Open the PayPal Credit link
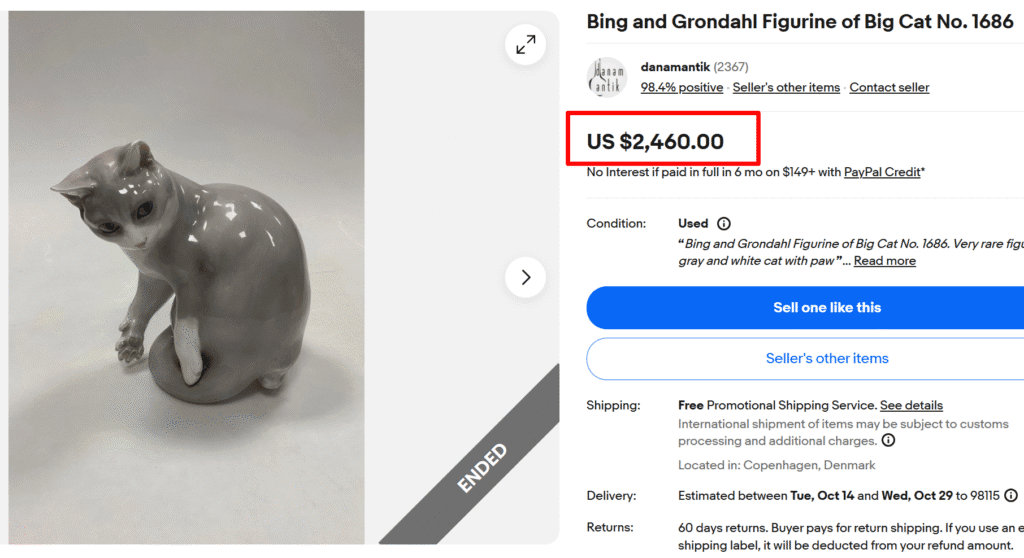The height and width of the screenshot is (558, 1024). [x=882, y=172]
